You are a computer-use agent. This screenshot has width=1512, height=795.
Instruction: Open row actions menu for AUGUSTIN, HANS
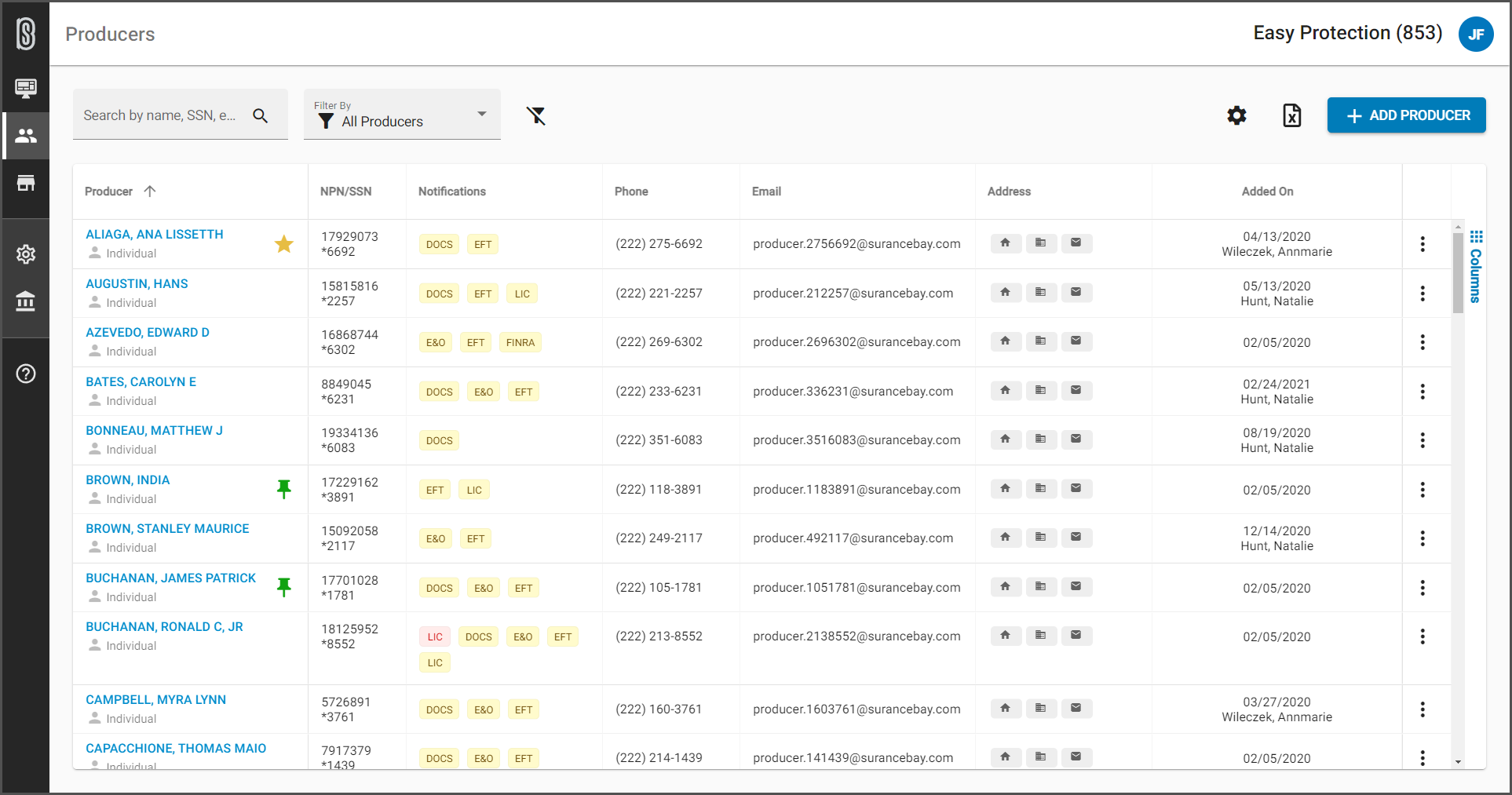click(x=1423, y=294)
